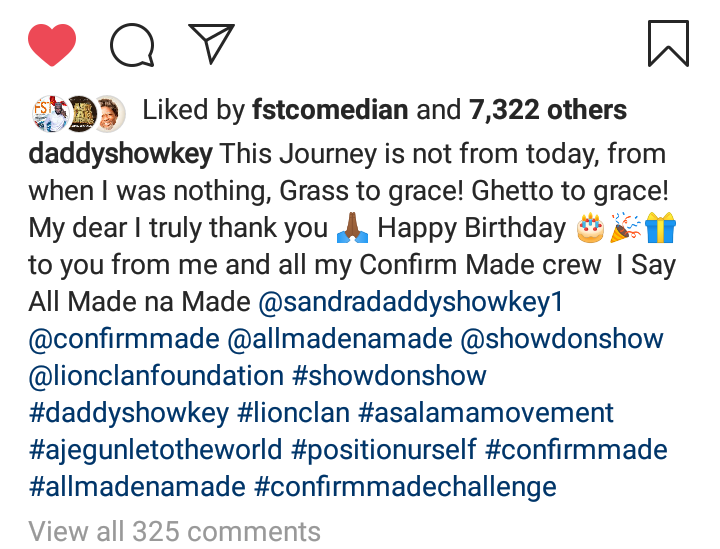Browse the #showdonshow hashtag
Screen dimensions: 720x549
click(x=390, y=377)
